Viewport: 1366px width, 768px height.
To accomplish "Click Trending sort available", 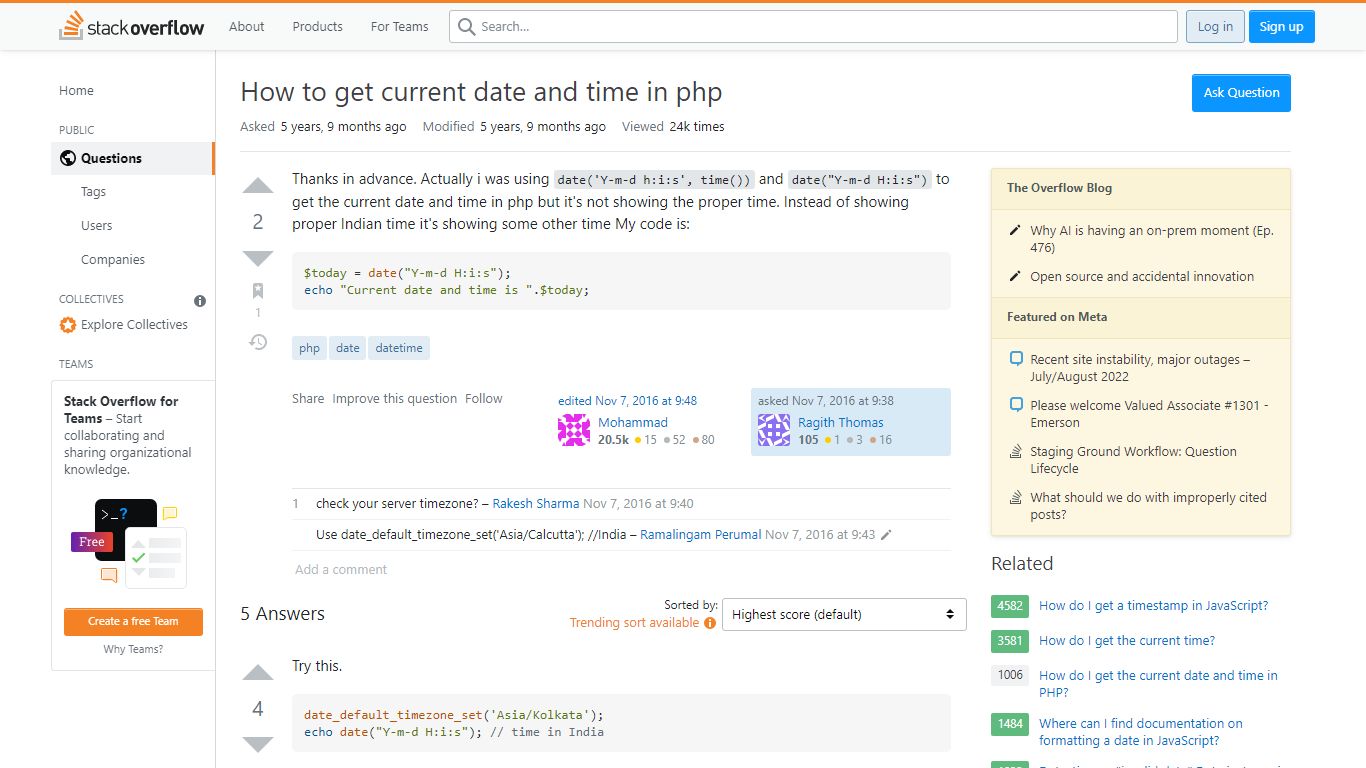I will pos(634,623).
